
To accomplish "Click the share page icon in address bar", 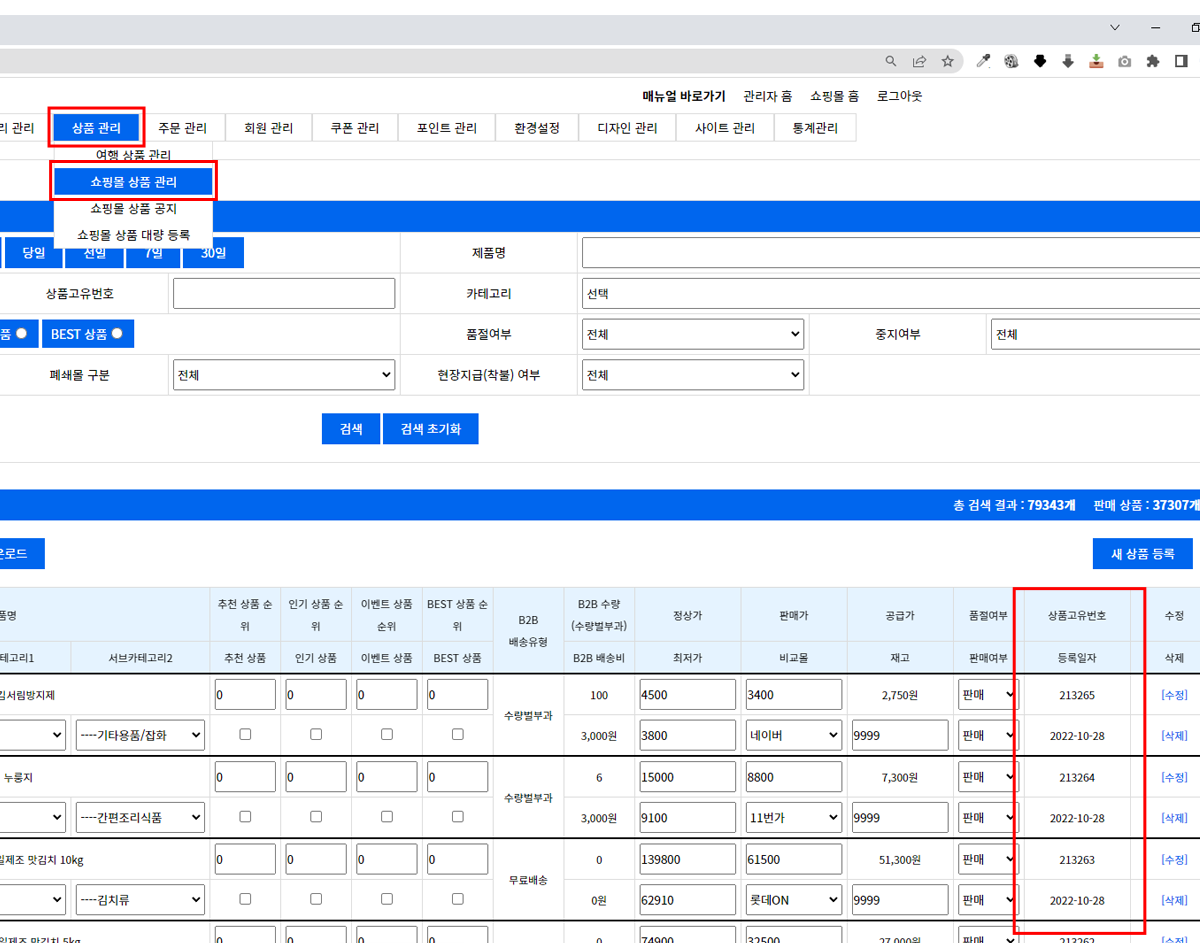I will (x=919, y=61).
